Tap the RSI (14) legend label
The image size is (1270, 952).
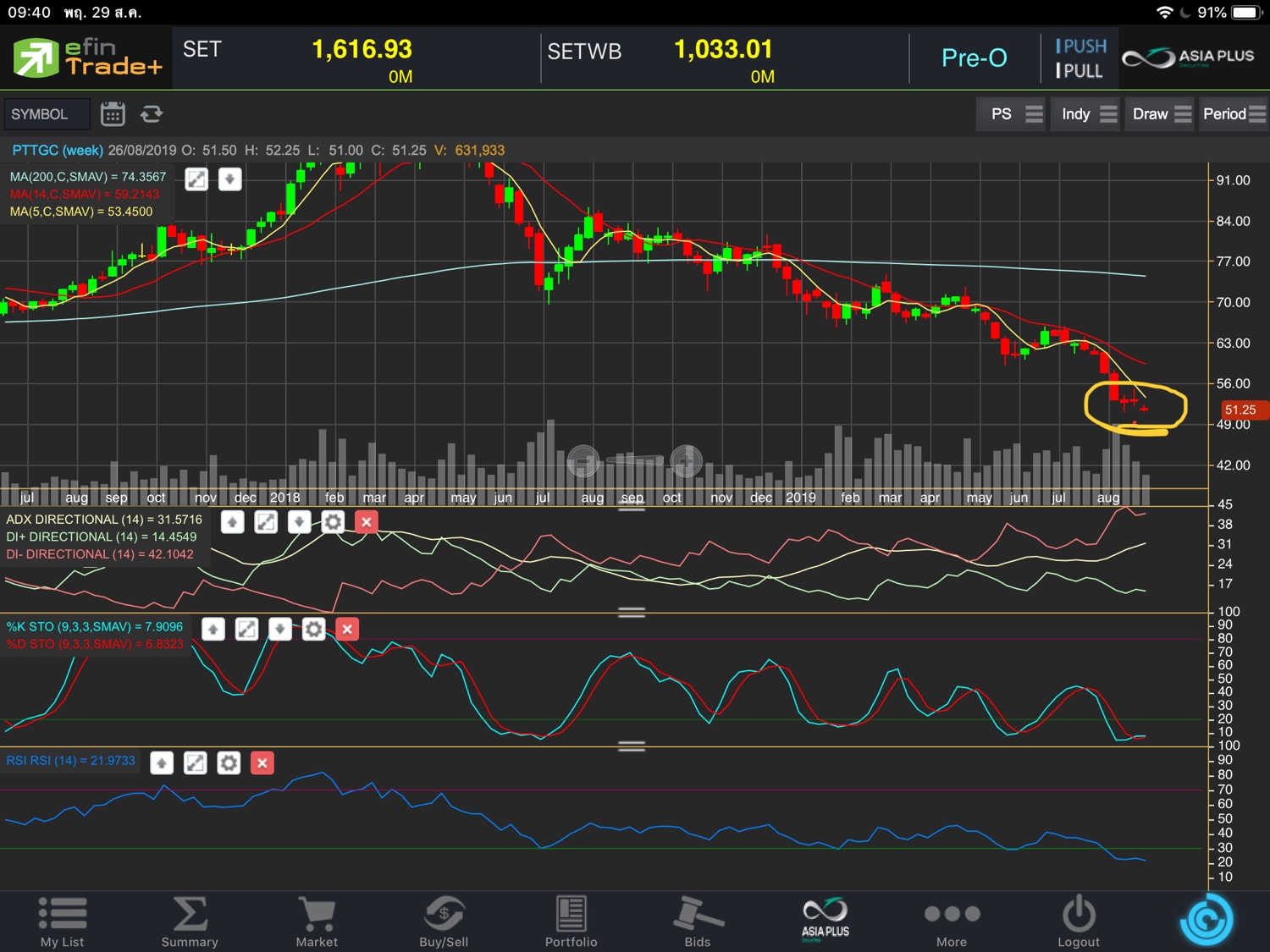point(71,761)
